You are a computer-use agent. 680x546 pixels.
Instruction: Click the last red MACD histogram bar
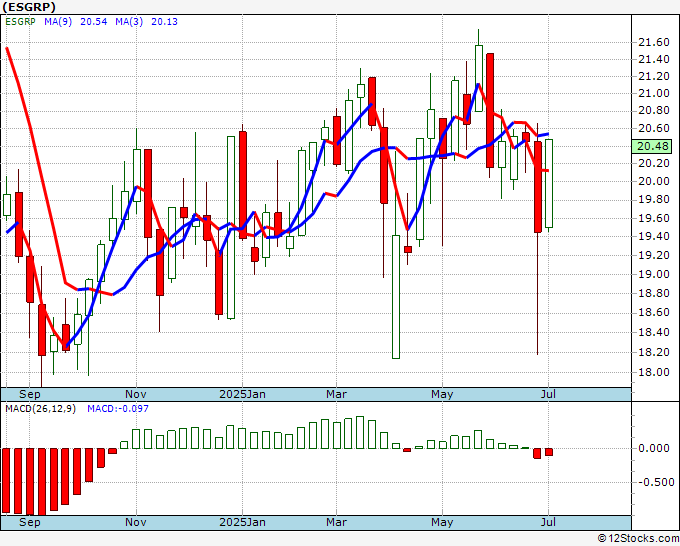pos(549,452)
